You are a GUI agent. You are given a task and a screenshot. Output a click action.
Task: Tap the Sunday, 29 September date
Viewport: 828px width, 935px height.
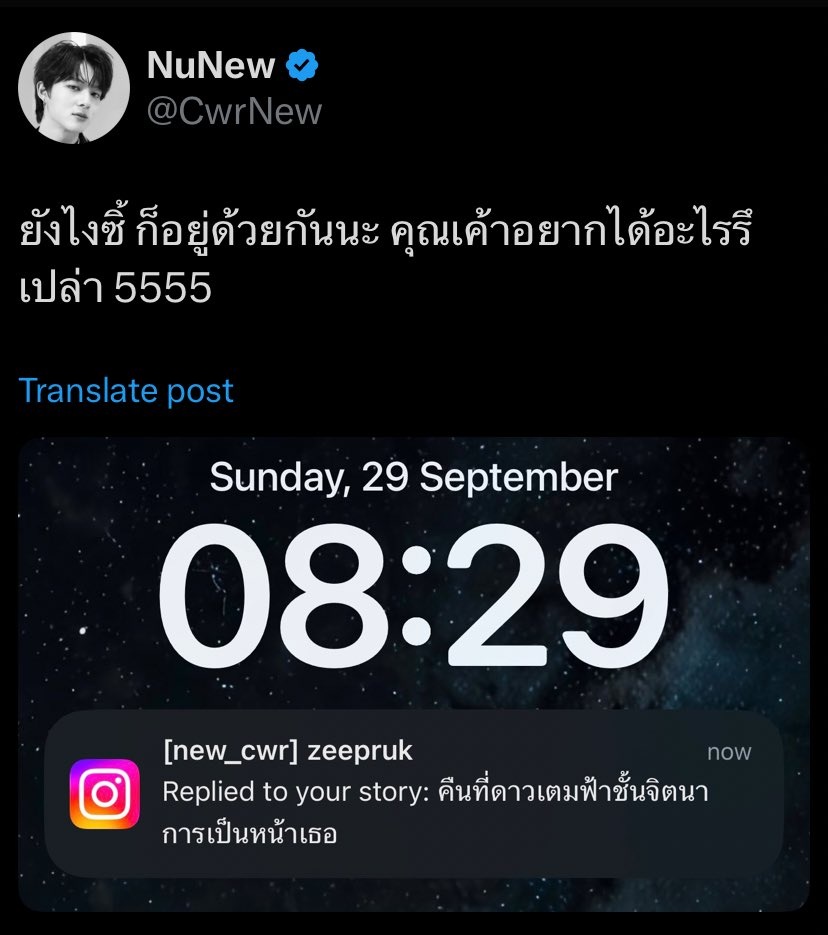414,477
